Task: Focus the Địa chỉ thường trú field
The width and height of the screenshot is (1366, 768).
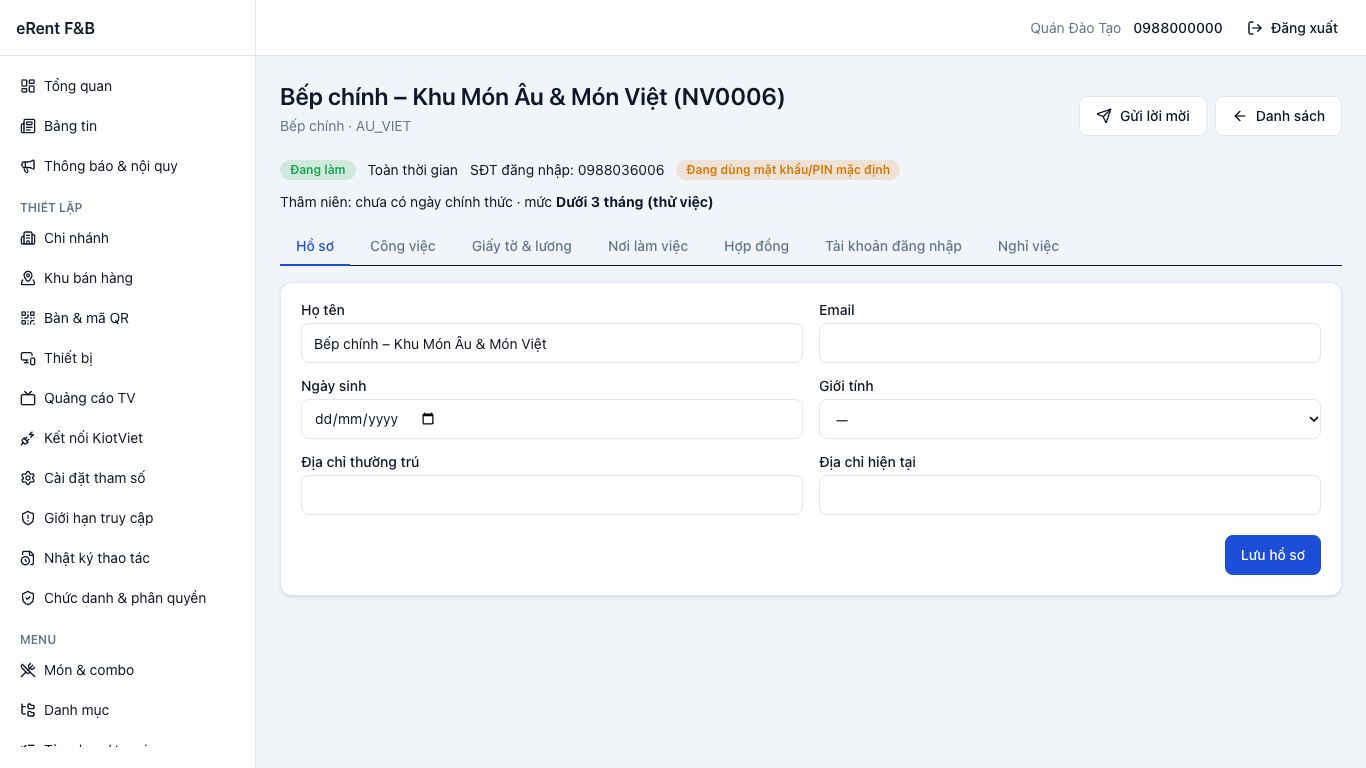Action: [x=552, y=495]
